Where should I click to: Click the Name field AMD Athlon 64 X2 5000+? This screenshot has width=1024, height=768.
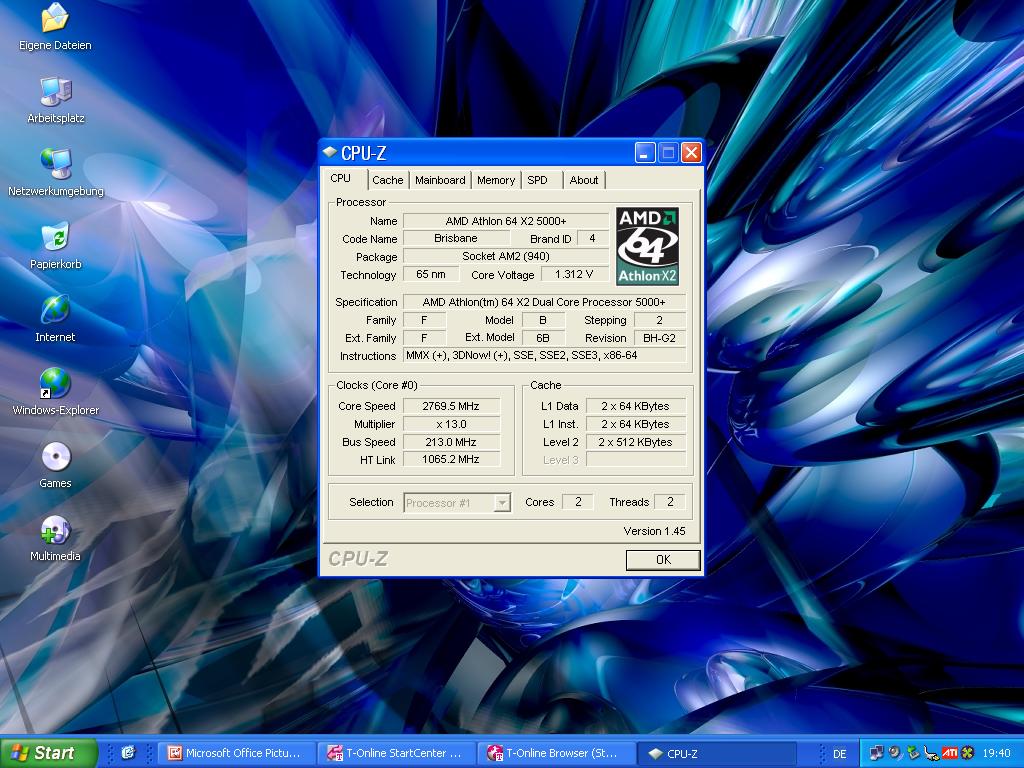505,221
